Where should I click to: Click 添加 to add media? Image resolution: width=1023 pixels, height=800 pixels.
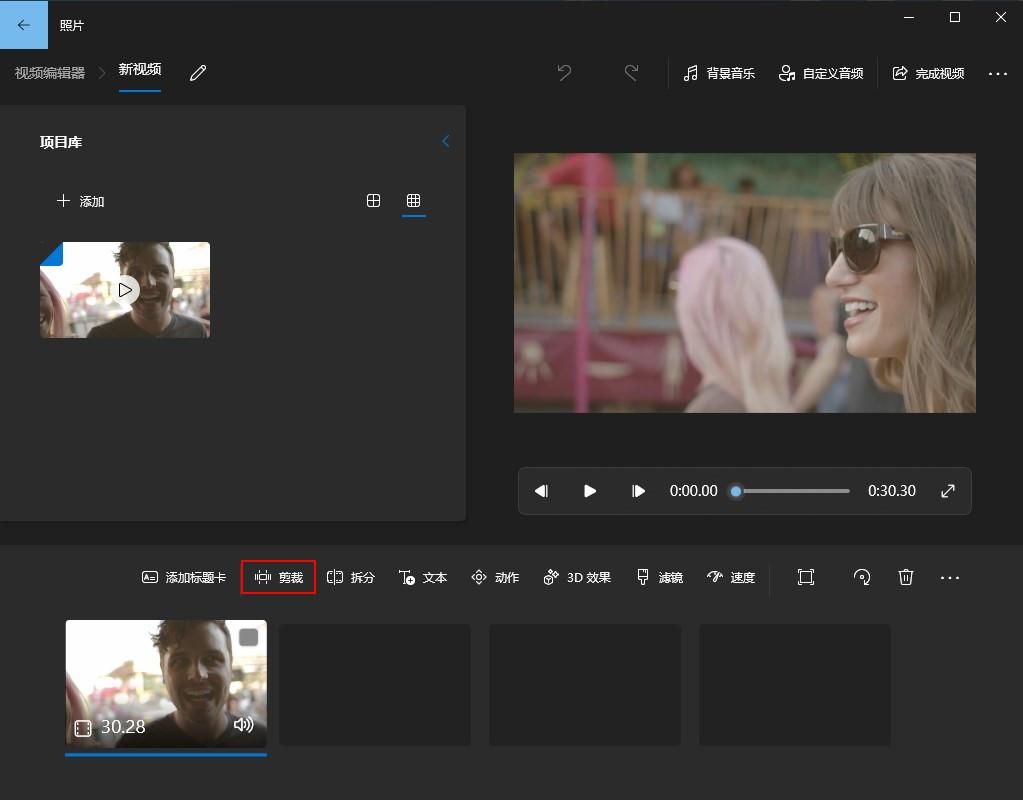point(80,201)
